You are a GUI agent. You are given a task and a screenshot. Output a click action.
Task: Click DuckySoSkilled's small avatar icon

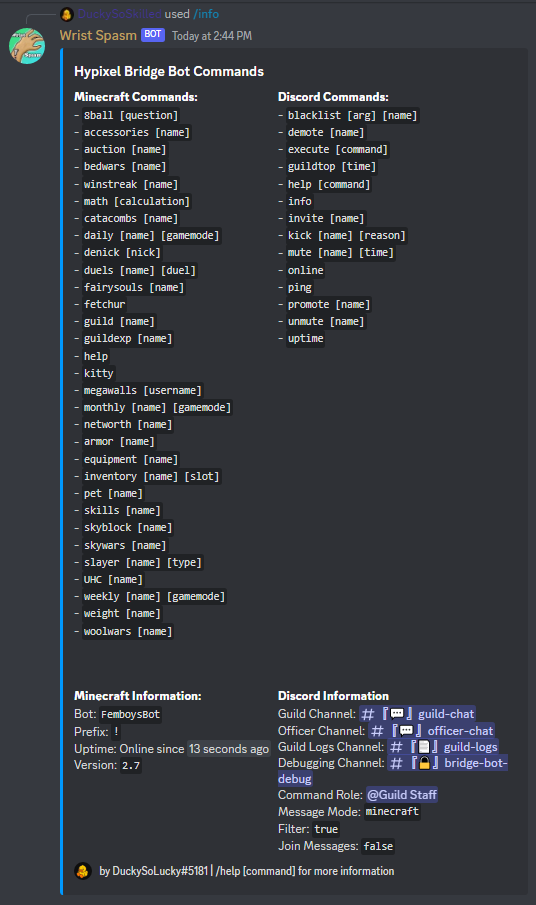coord(67,14)
